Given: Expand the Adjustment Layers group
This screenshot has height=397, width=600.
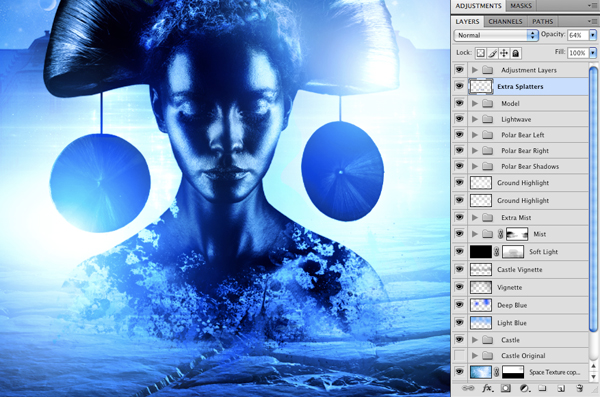Looking at the screenshot, I should point(474,70).
